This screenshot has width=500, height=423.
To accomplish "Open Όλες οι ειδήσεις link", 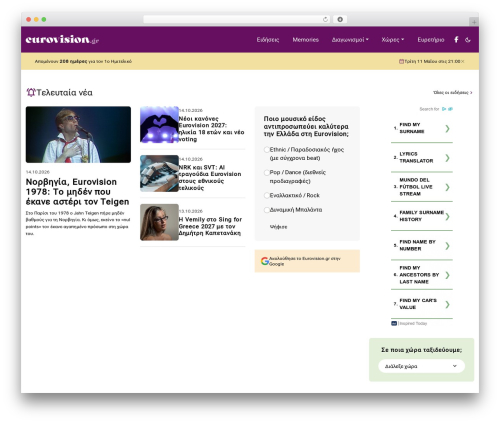I will [x=453, y=93].
